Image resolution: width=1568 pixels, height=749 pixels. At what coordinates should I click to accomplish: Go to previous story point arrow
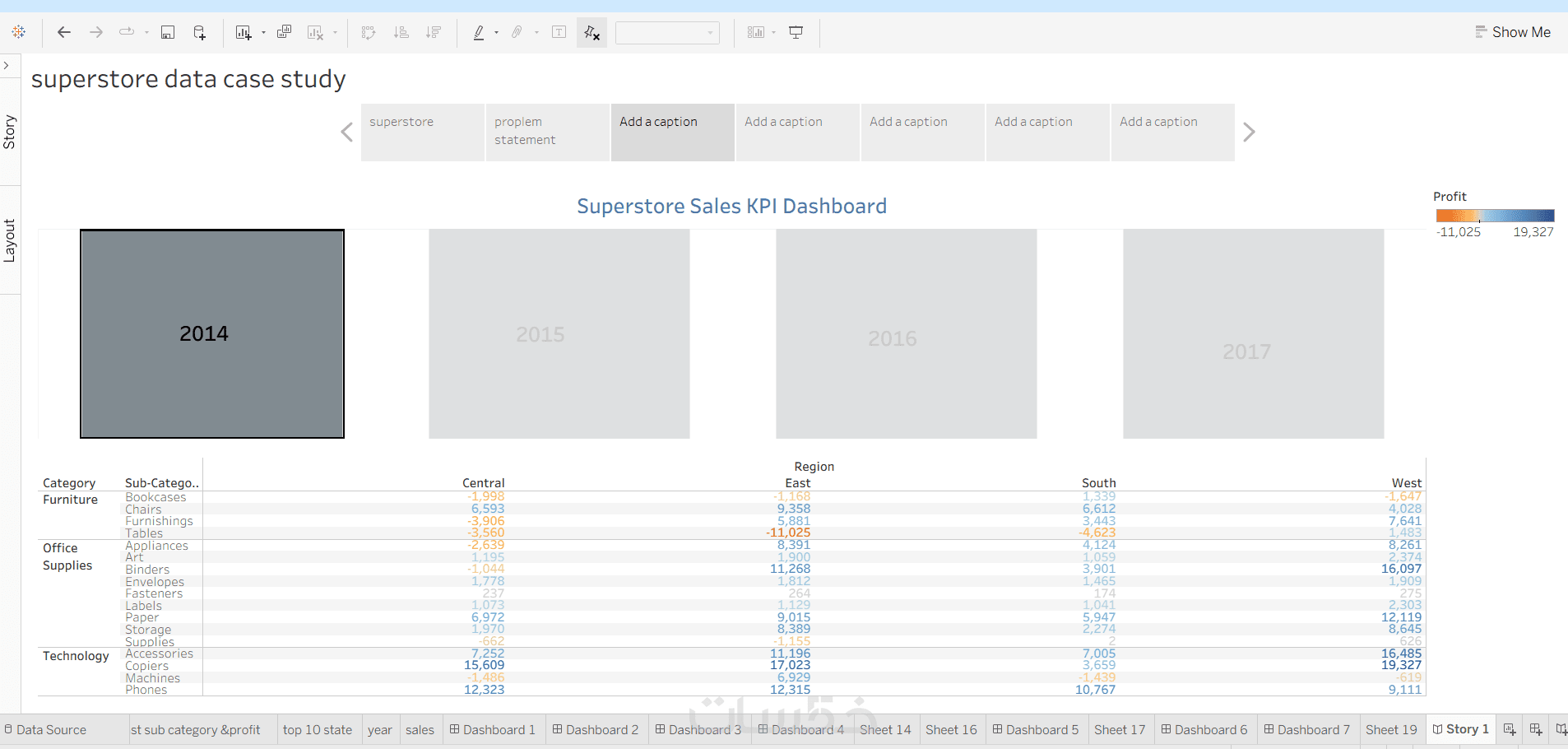pyautogui.click(x=347, y=132)
